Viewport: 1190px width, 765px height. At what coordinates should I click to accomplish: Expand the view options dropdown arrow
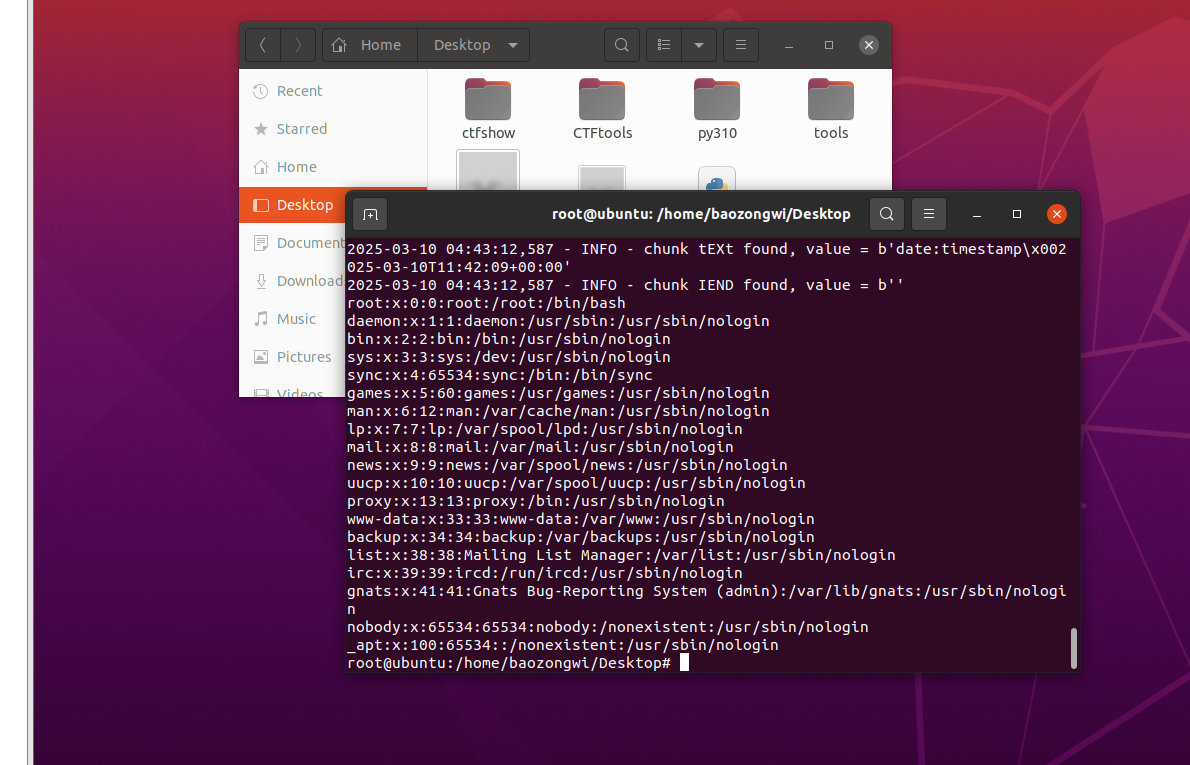(x=699, y=45)
